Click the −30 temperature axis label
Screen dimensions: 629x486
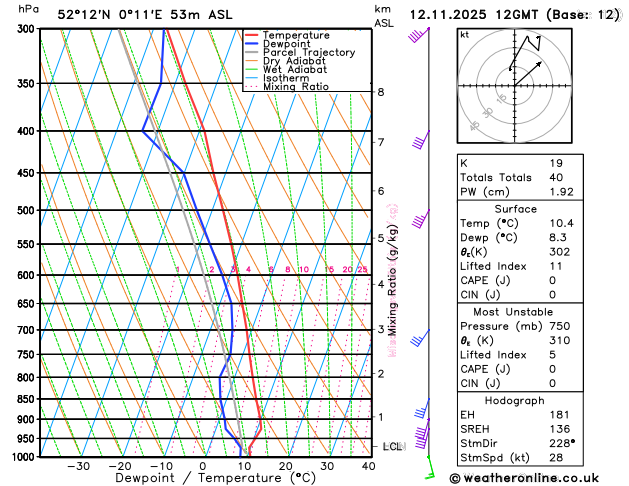click(x=78, y=466)
